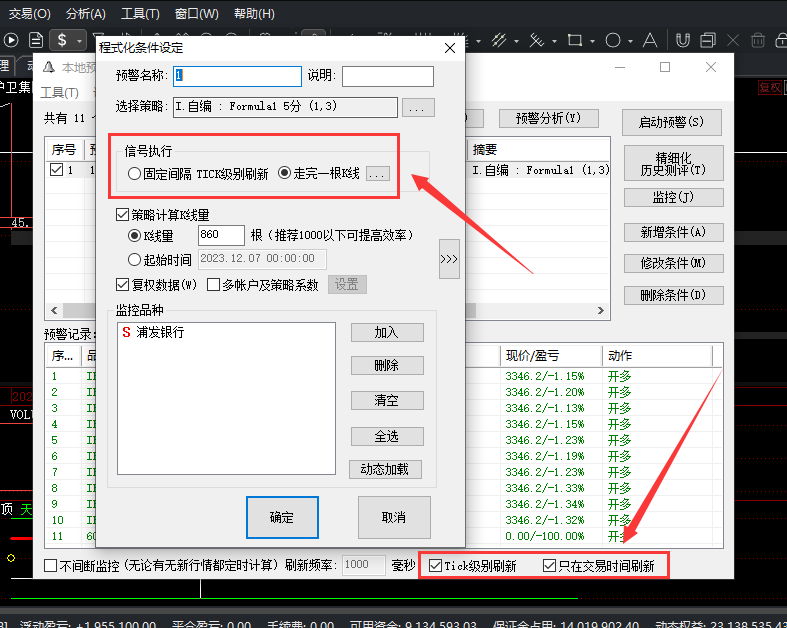787x628 pixels.
Task: Click the 全选 button
Action: [387, 436]
